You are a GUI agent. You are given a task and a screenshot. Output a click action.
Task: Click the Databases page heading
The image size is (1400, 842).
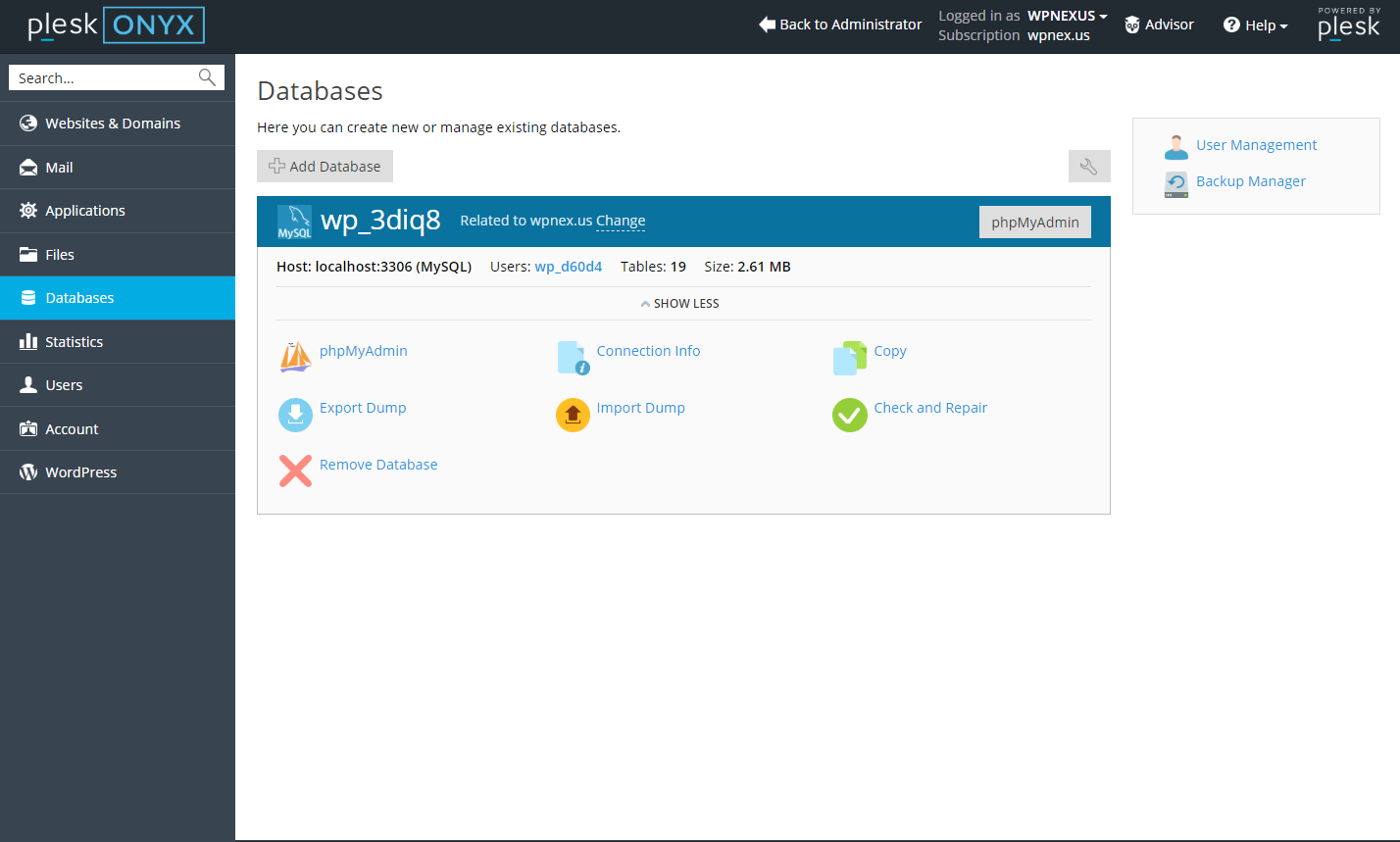coord(320,91)
